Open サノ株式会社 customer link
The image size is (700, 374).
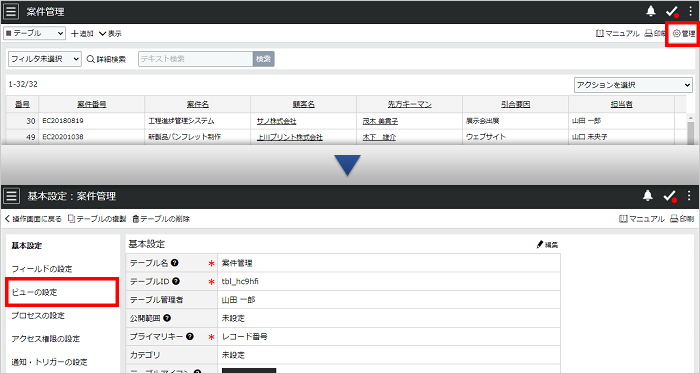(276, 121)
